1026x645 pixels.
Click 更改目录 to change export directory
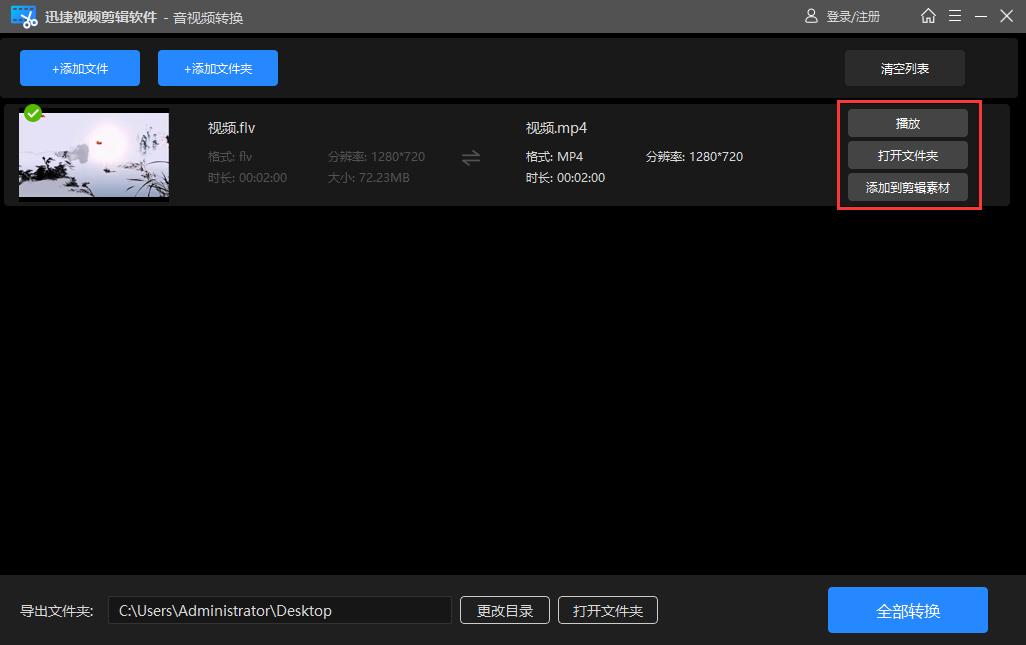tap(504, 610)
